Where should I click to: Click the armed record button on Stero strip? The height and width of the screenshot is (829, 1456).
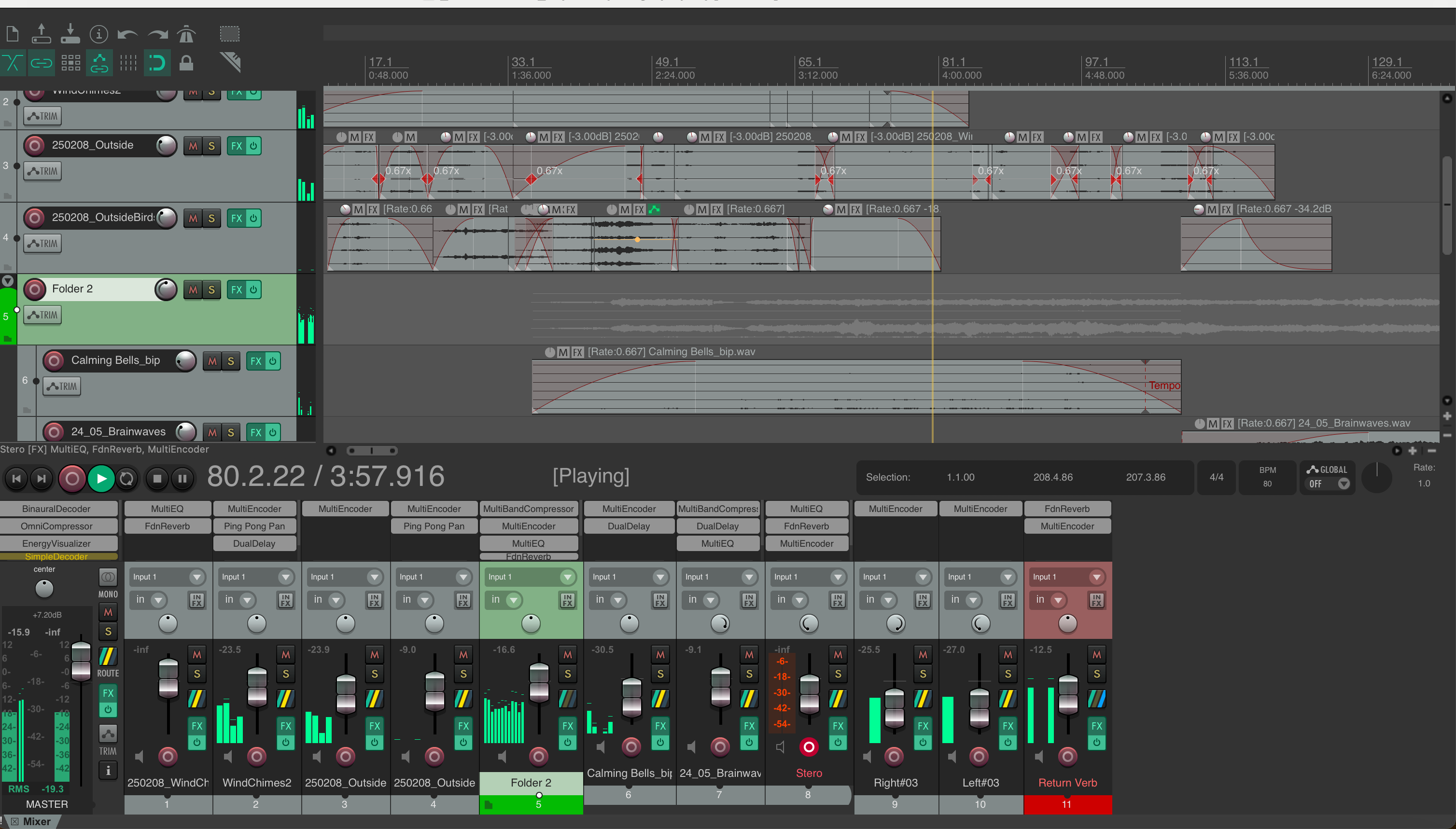click(x=808, y=746)
